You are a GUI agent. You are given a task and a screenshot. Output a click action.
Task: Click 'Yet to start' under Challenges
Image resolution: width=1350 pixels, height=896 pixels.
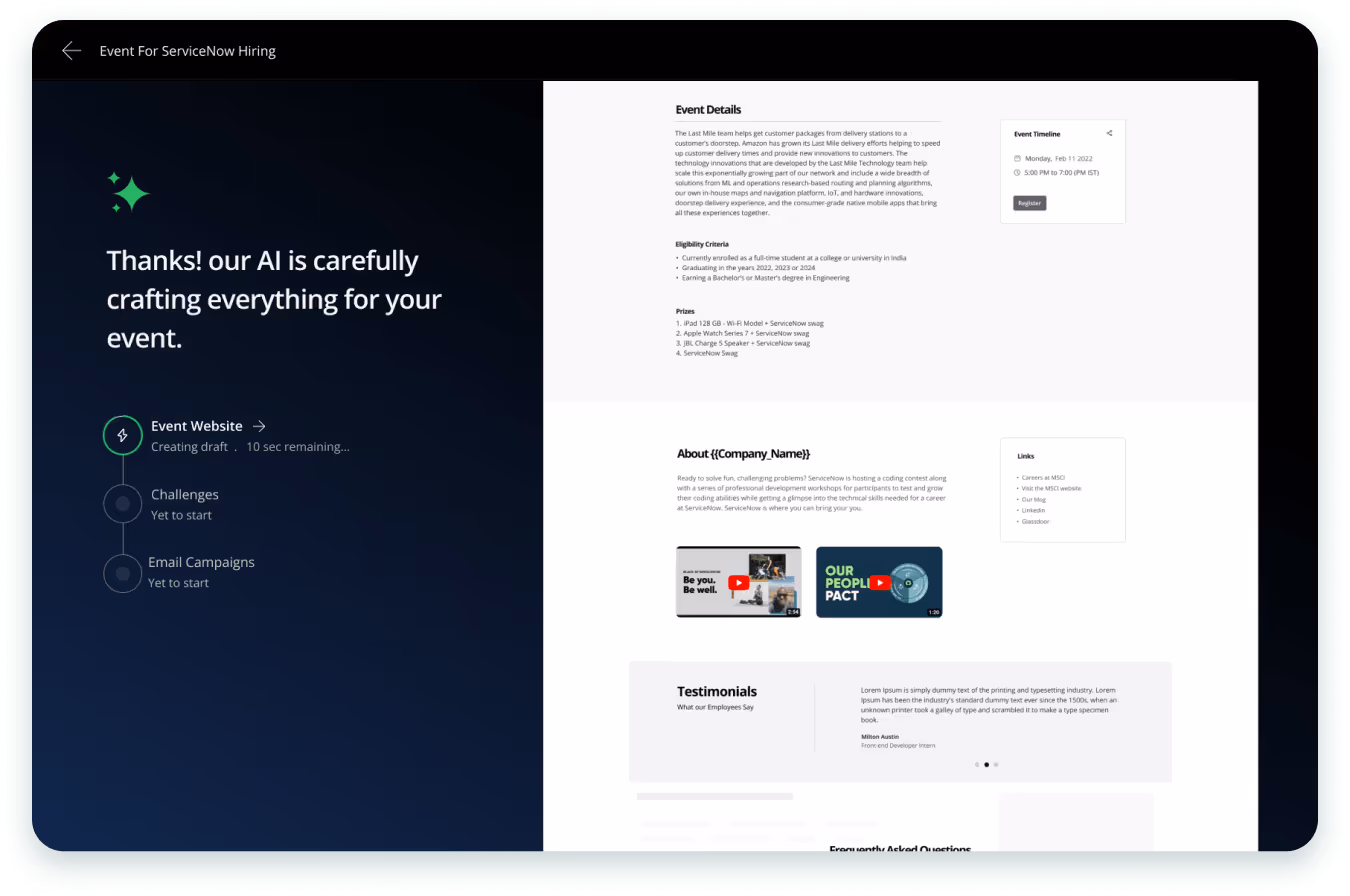point(181,515)
